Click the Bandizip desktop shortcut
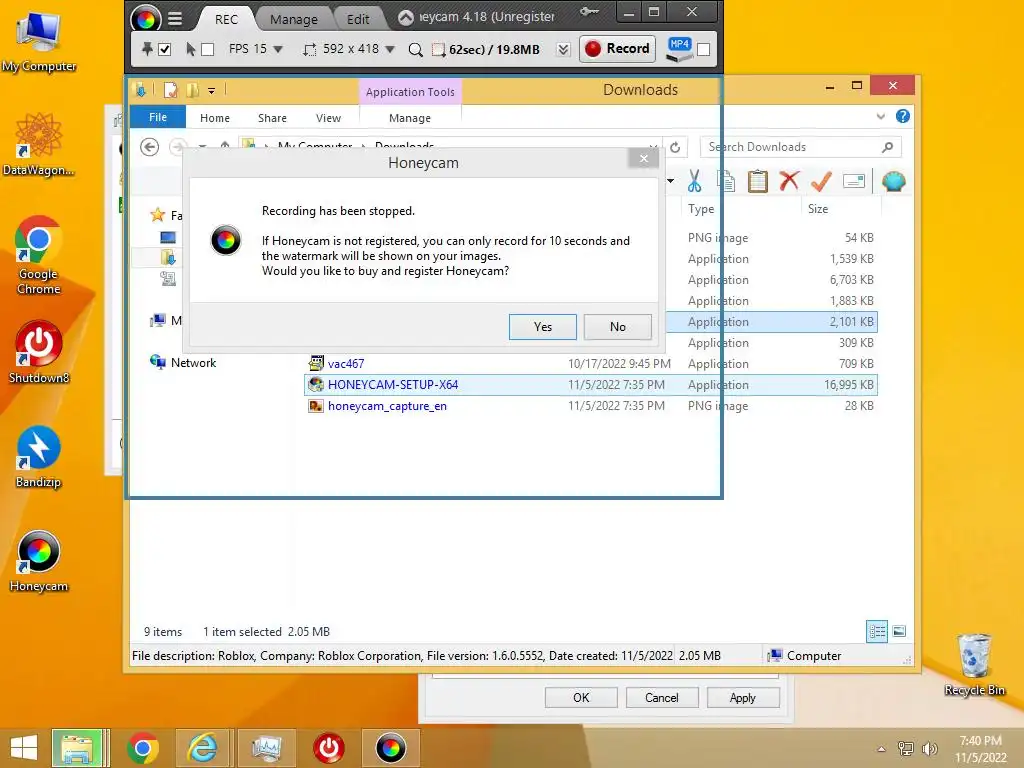Screen dimensions: 1024x768 39,457
